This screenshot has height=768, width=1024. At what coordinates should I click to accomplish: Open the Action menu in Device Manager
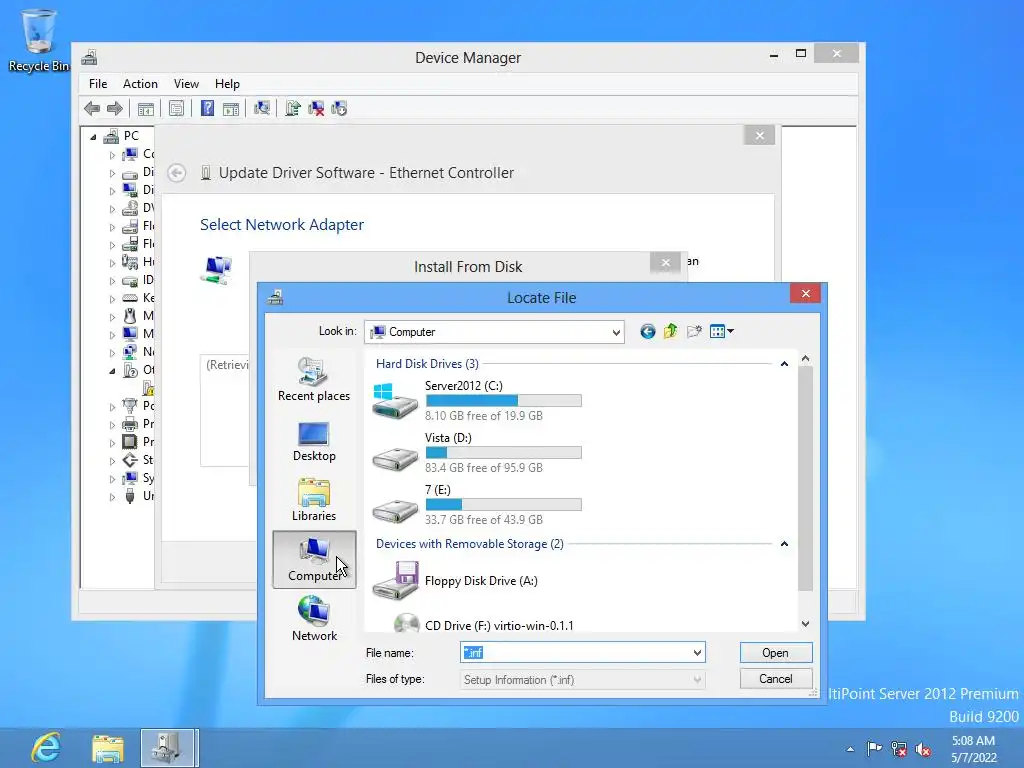tap(140, 84)
